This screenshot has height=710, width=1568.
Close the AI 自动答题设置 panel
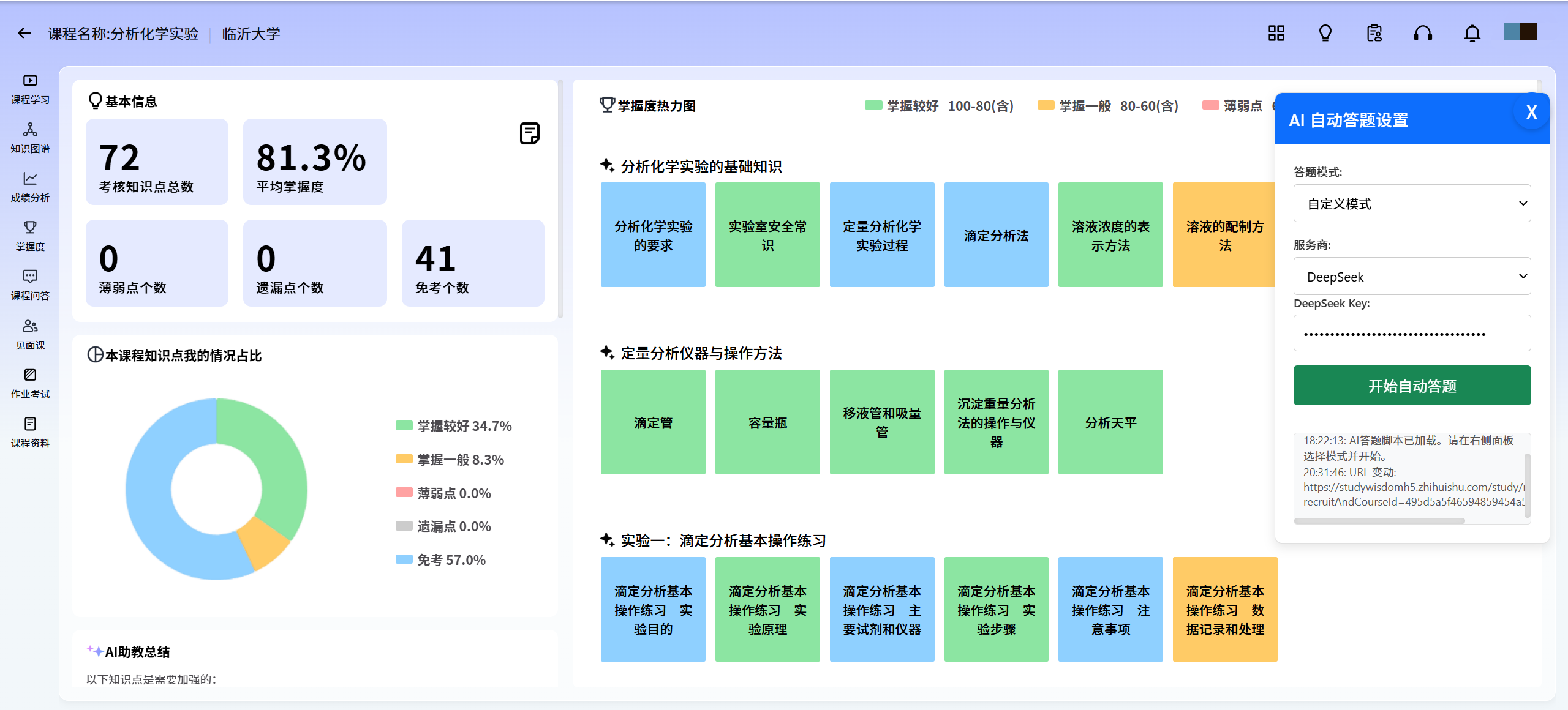tap(1531, 112)
